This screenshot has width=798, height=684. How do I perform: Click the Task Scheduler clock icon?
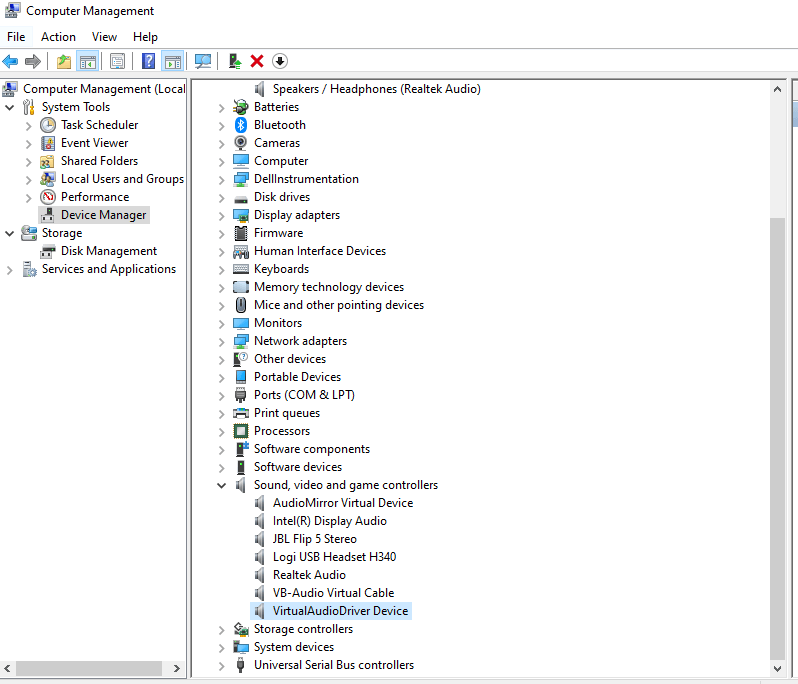pos(48,125)
